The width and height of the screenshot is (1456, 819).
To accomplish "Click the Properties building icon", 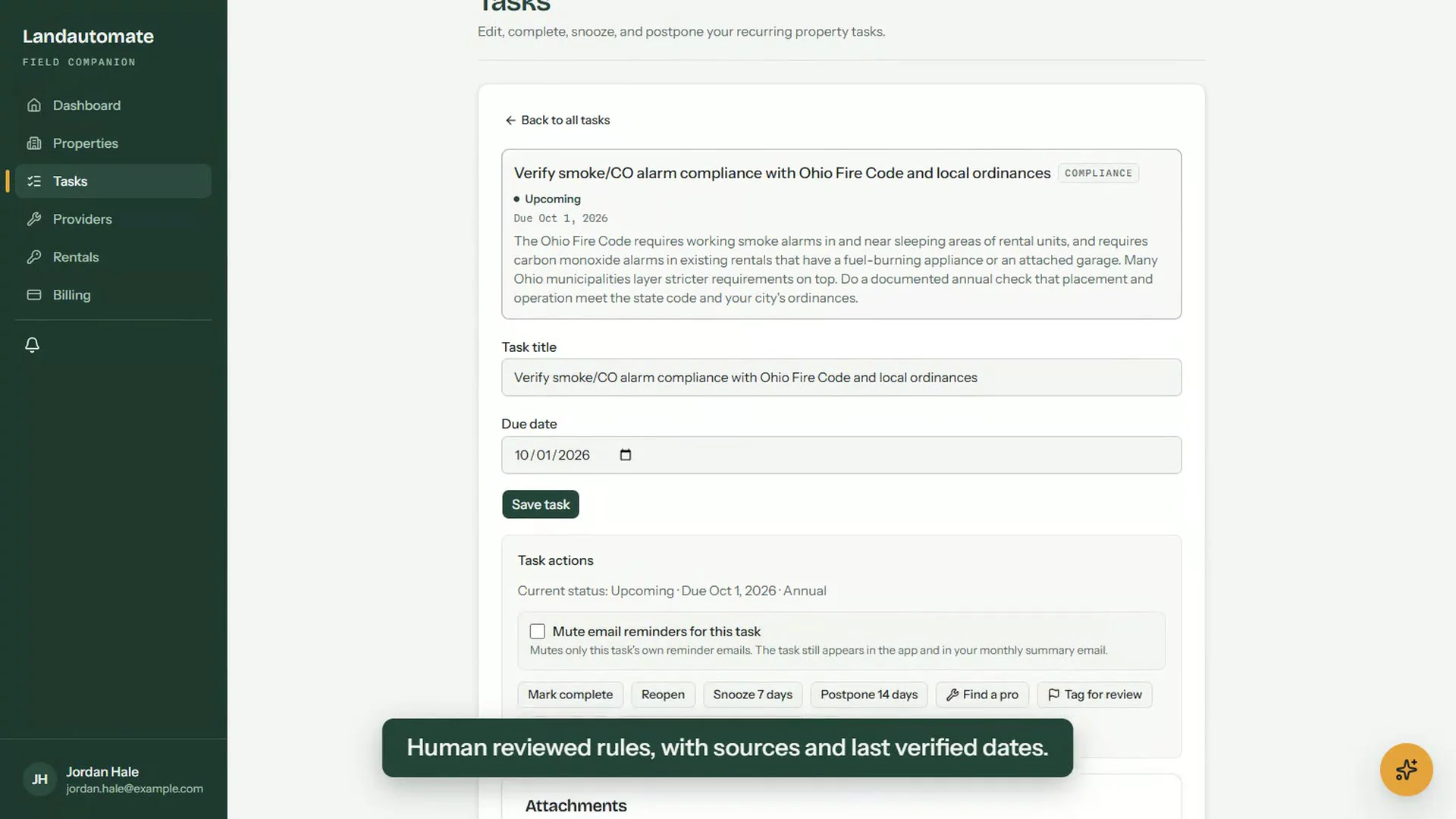I will 34,143.
